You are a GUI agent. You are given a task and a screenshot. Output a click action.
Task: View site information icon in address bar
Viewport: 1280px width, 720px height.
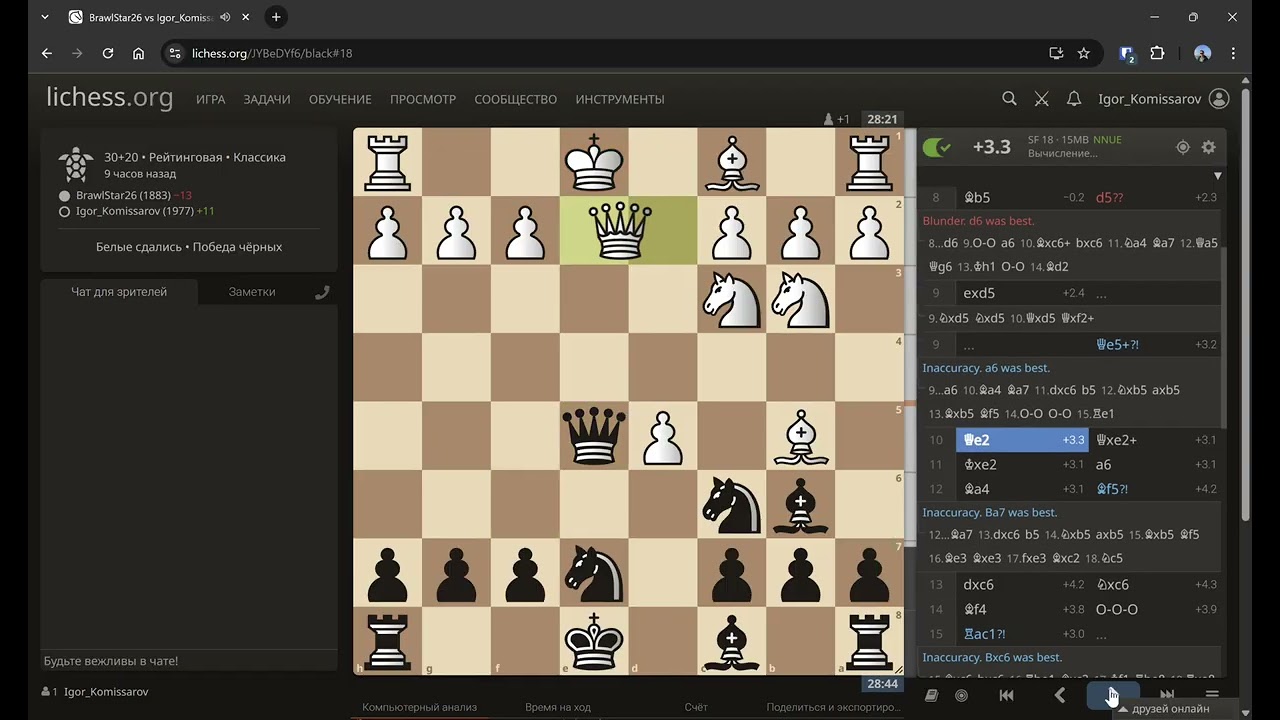coord(175,53)
